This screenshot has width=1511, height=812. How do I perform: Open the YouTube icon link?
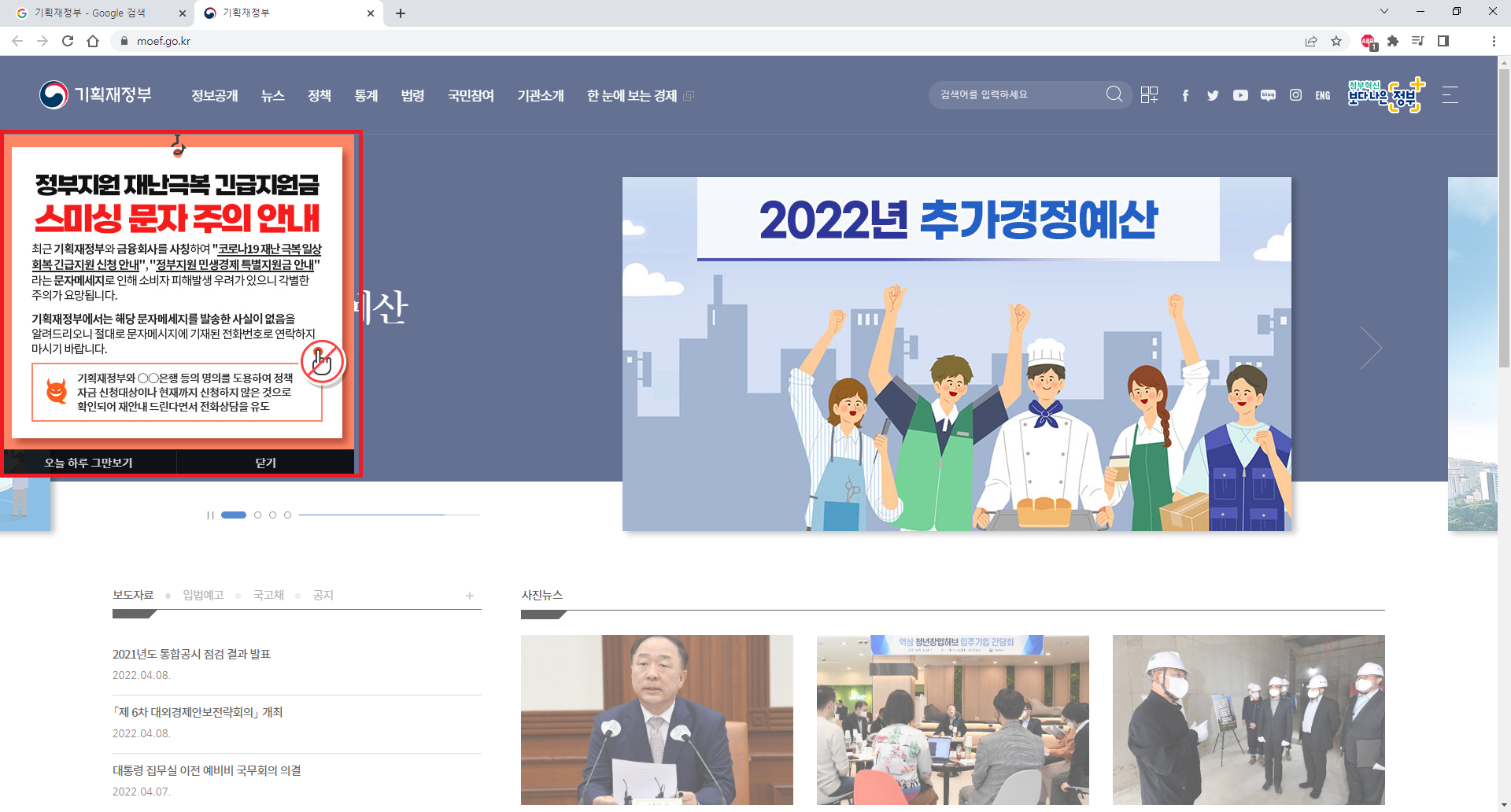tap(1240, 95)
